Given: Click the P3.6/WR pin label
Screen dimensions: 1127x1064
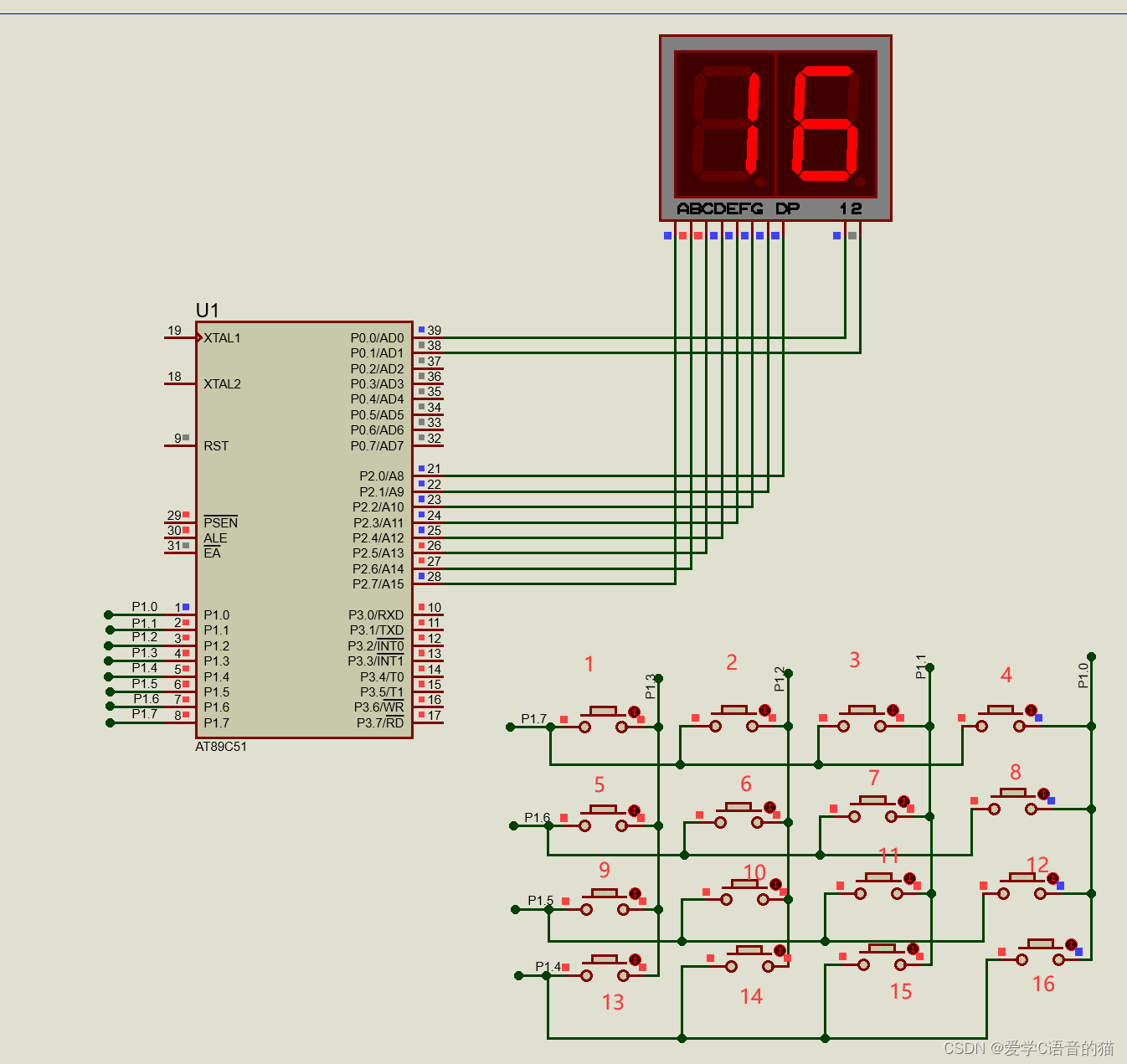Looking at the screenshot, I should (x=378, y=707).
